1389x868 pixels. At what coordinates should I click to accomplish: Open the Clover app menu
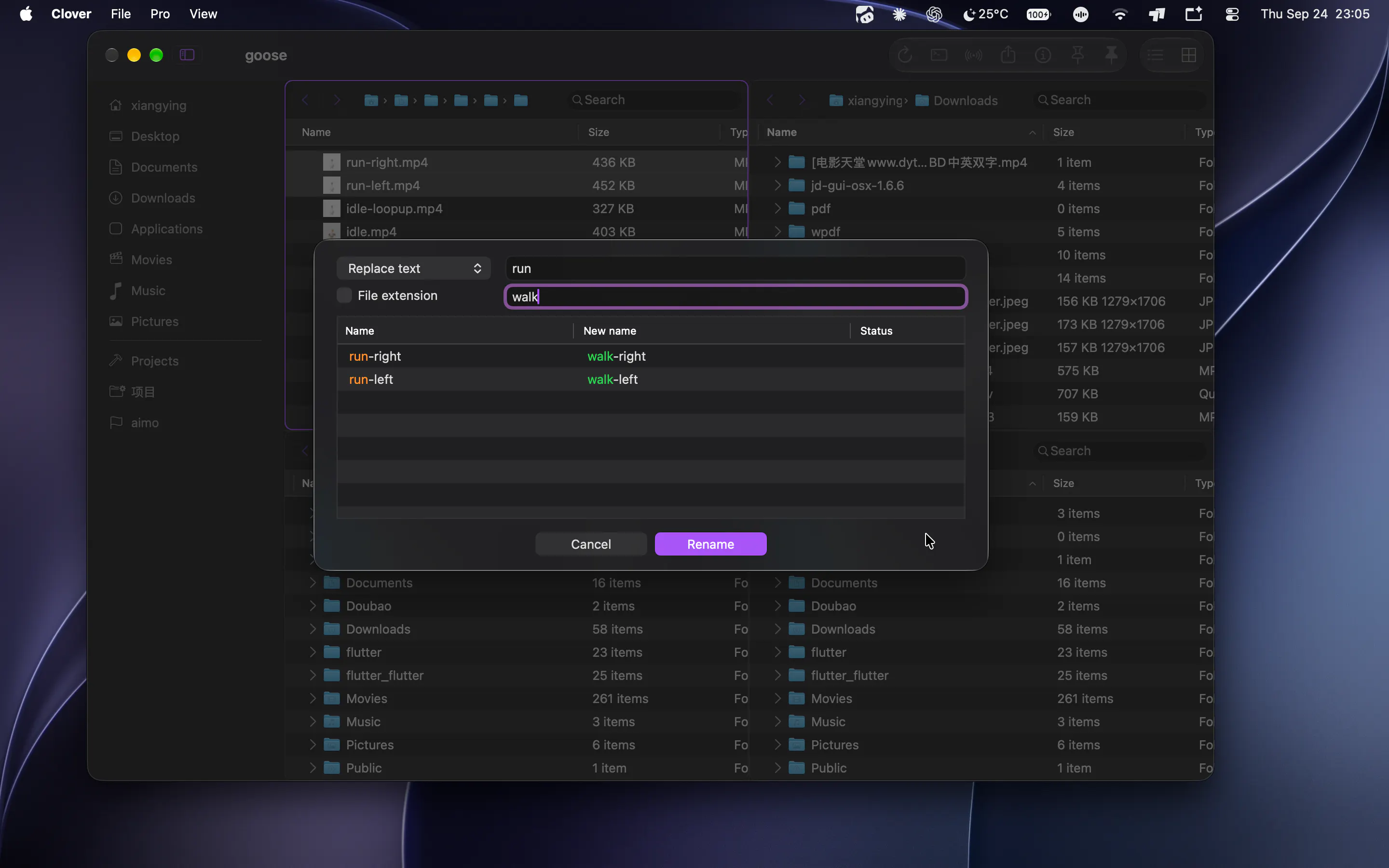tap(71, 14)
